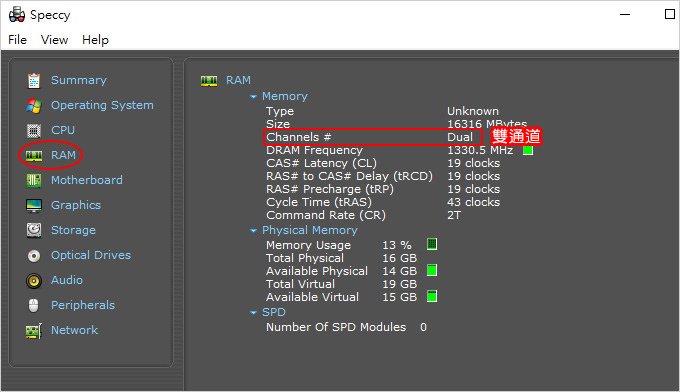Click the RAM section header text
Image resolution: width=680 pixels, height=392 pixels.
click(x=238, y=80)
